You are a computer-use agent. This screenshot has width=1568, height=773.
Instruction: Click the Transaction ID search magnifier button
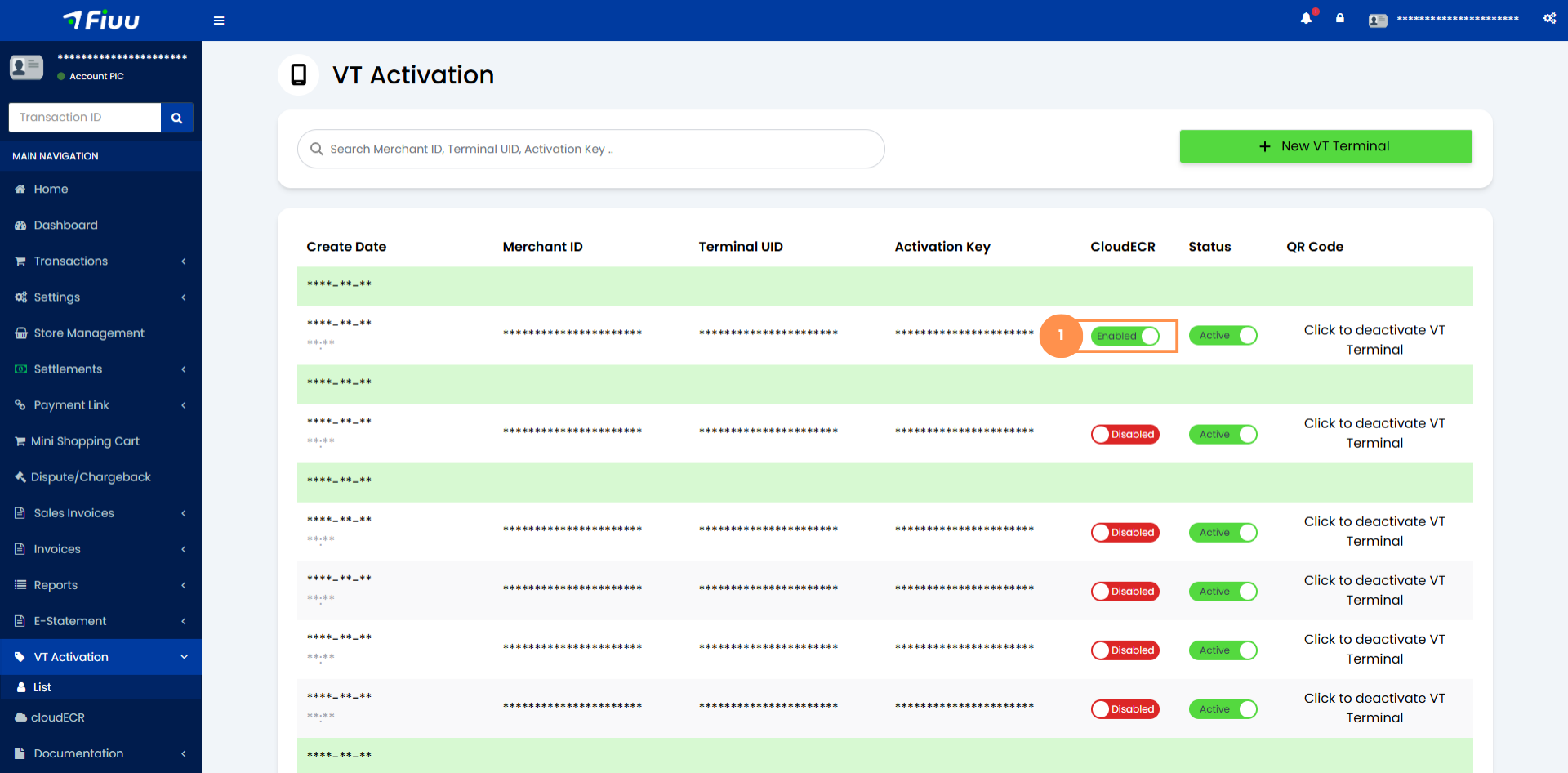[176, 118]
